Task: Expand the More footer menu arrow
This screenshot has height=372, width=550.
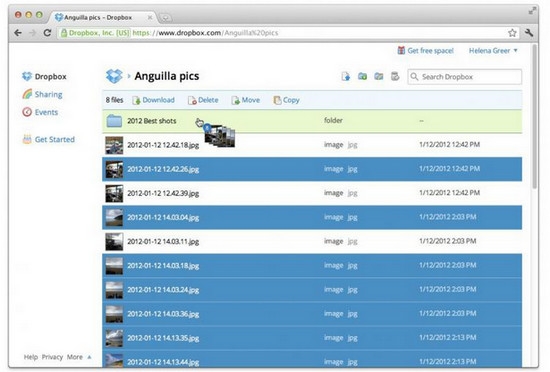Action: point(89,357)
